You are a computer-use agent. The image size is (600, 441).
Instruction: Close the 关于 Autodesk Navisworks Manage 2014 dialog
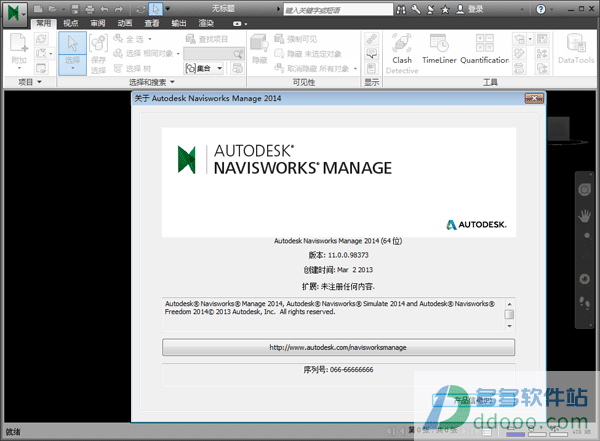coord(534,98)
